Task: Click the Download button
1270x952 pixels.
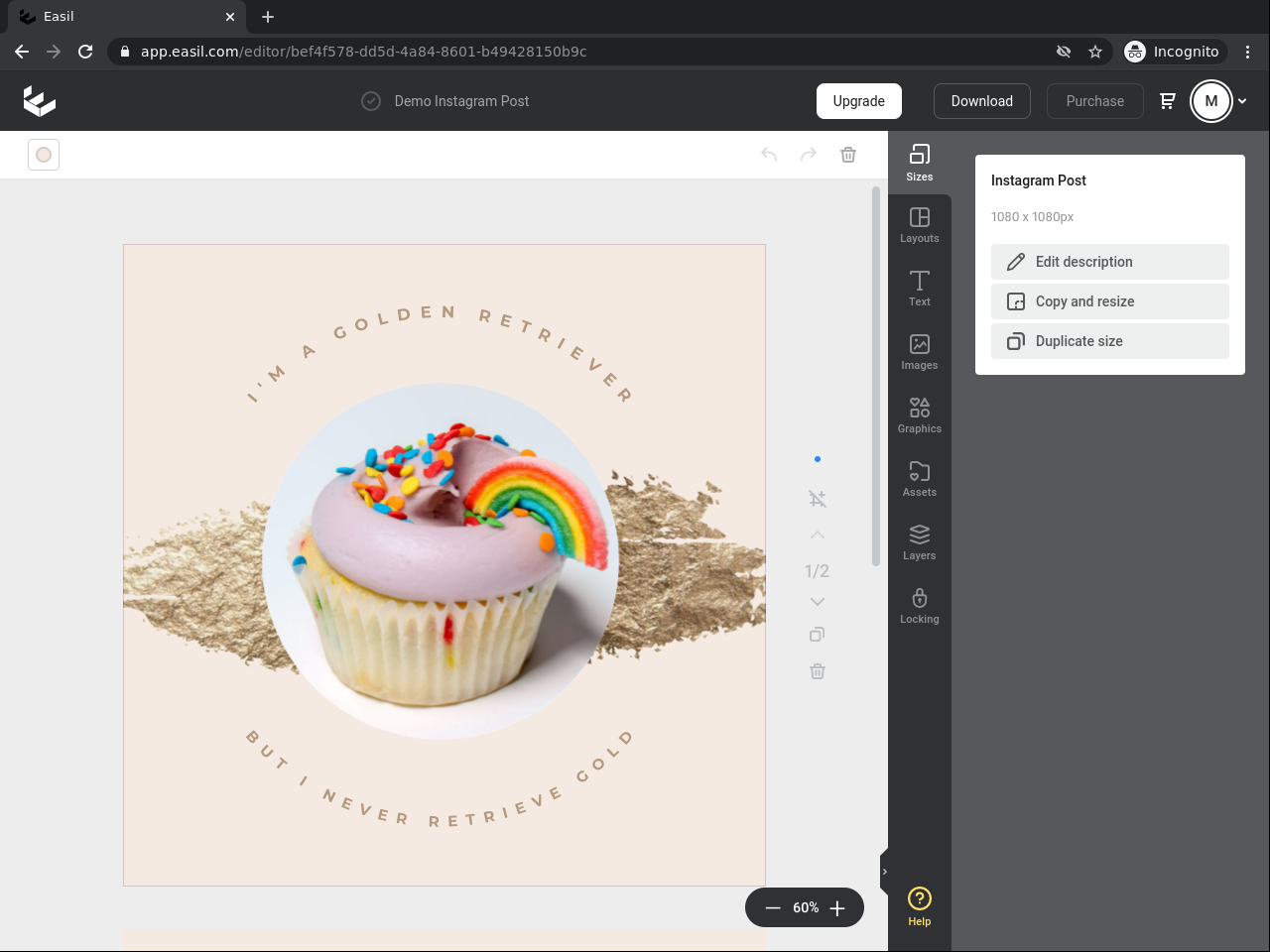Action: (x=982, y=101)
